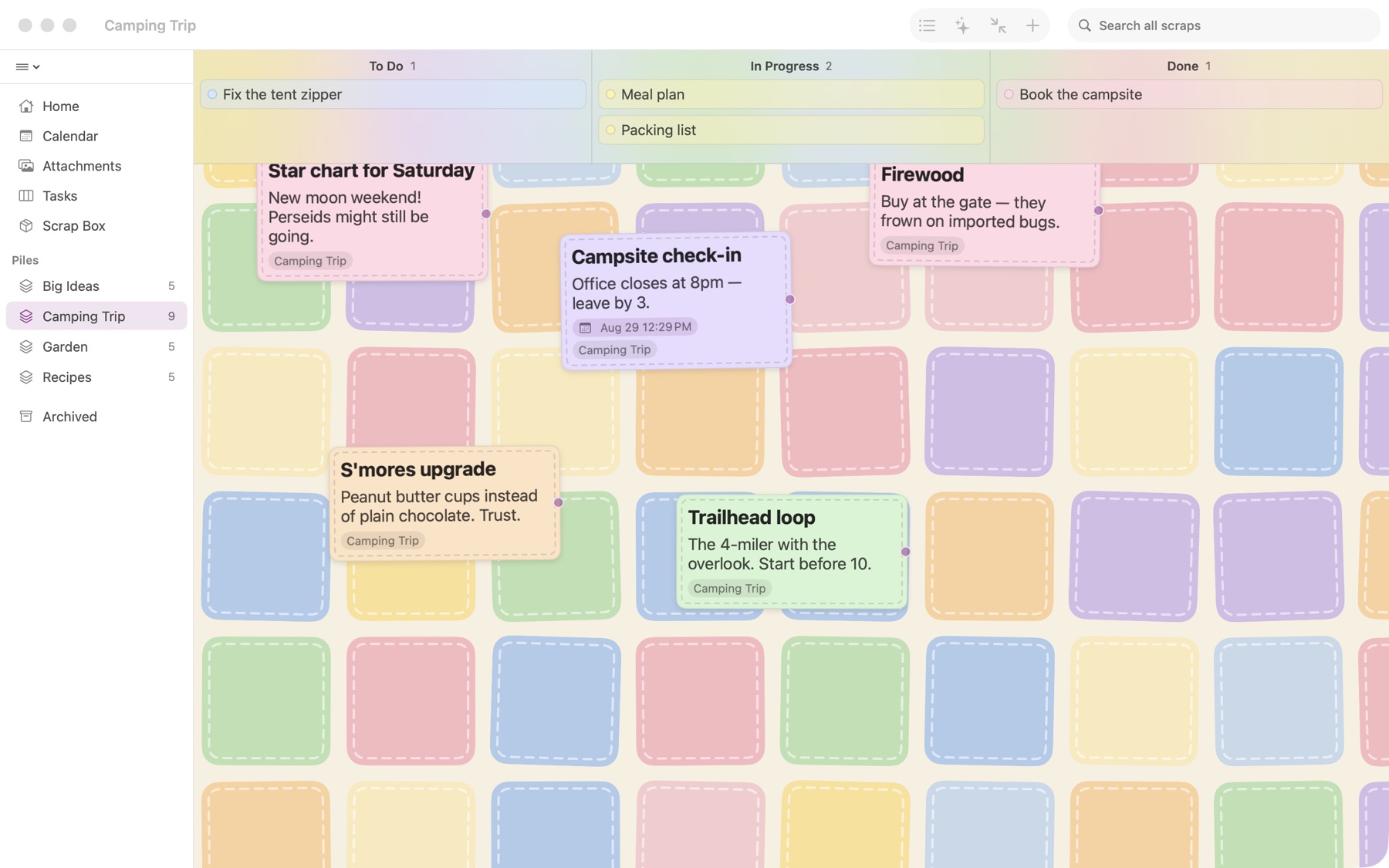Open Attachments in sidebar
Image resolution: width=1389 pixels, height=868 pixels.
pos(96,167)
